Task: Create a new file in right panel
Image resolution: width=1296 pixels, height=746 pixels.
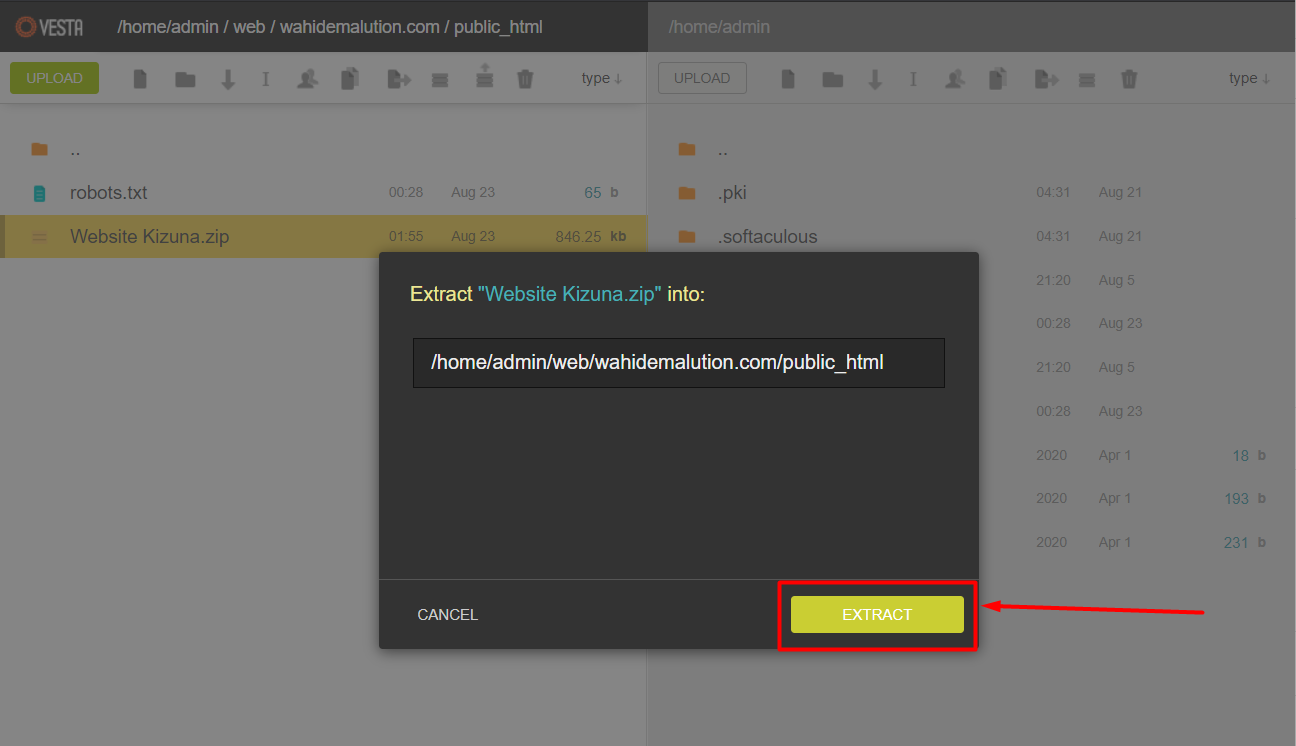Action: pos(788,79)
